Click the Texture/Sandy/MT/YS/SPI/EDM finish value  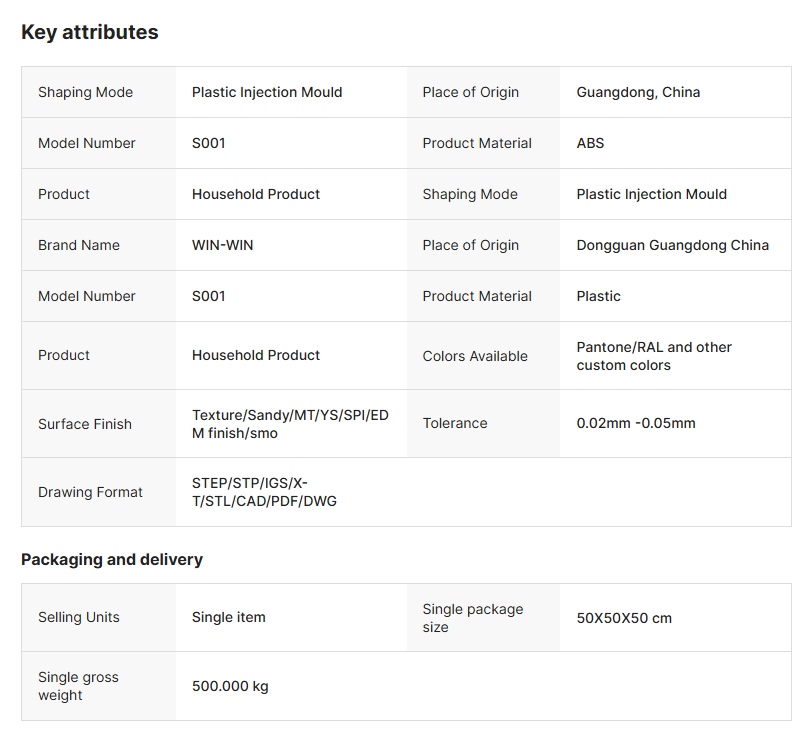[x=290, y=424]
